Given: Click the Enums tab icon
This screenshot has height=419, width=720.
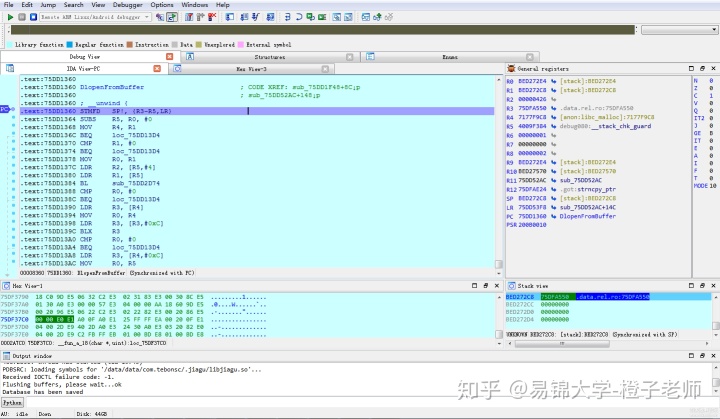Looking at the screenshot, I should pos(370,57).
